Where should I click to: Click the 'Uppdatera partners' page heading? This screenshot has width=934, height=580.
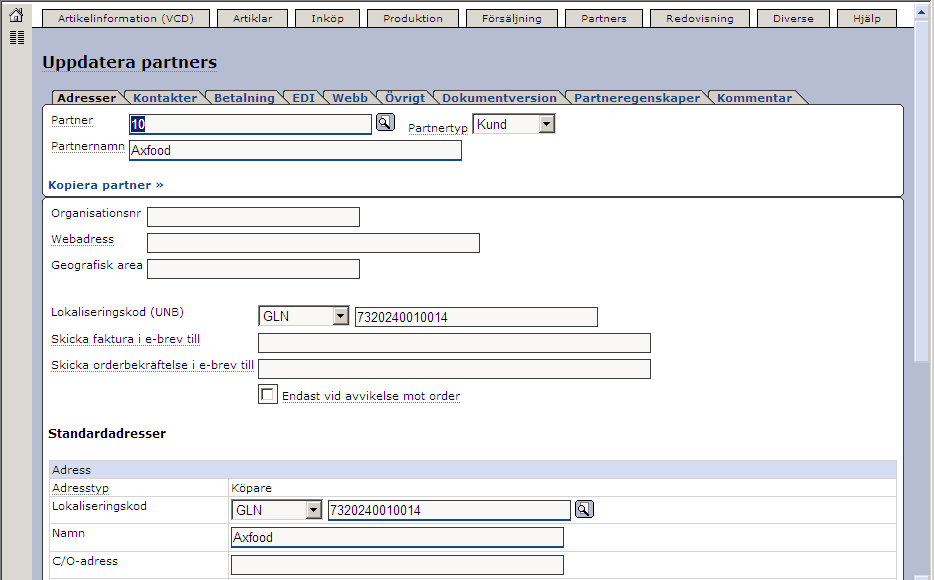pos(129,62)
